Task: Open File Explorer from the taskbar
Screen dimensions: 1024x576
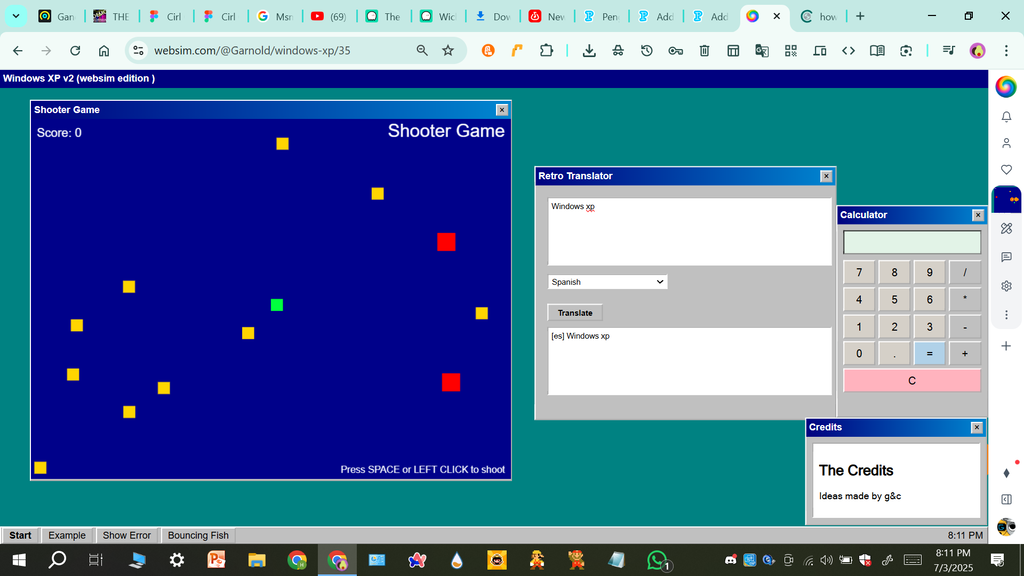Action: coord(257,560)
